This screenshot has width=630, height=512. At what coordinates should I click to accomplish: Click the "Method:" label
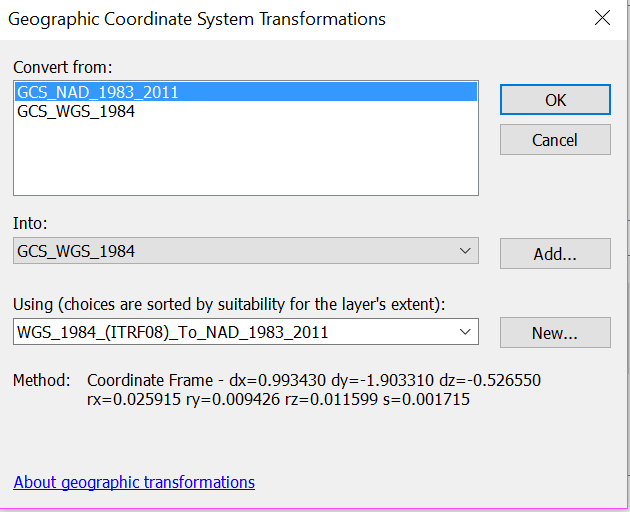41,381
